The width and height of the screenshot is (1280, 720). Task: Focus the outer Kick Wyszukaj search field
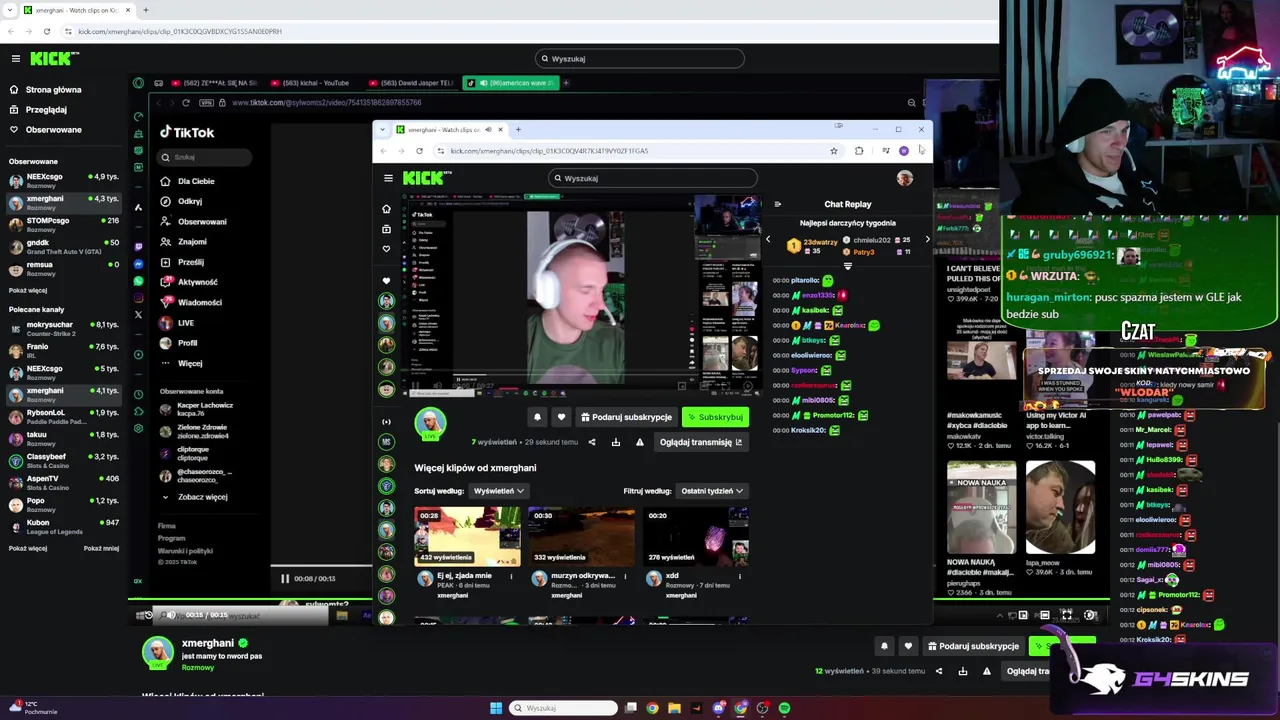[x=640, y=59]
